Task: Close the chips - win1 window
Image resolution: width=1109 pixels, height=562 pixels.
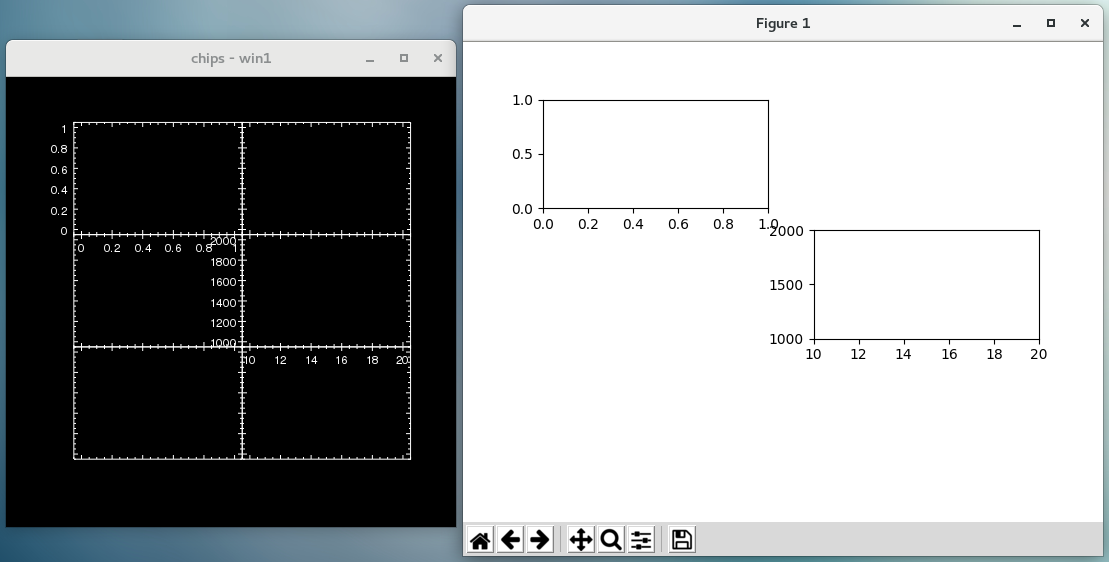Action: 437,59
